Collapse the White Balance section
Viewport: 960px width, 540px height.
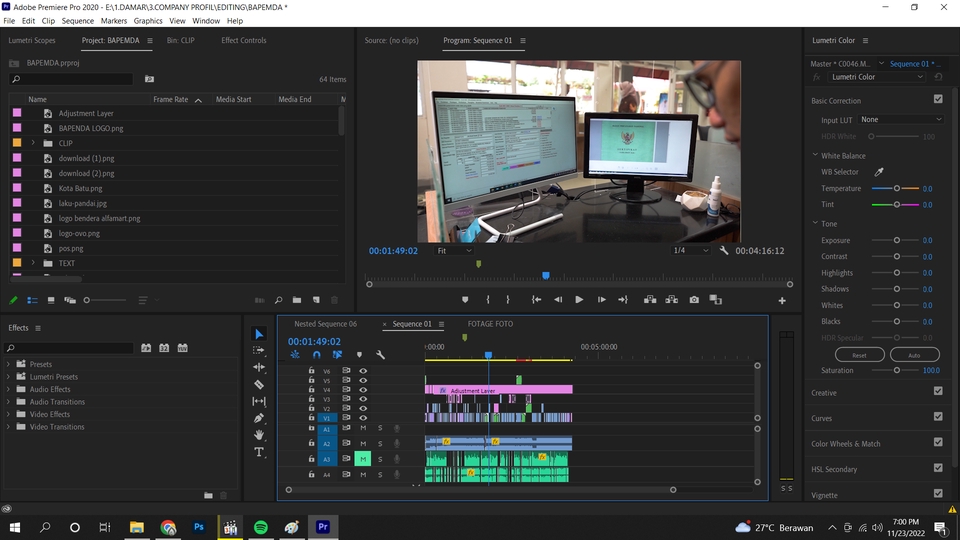point(815,156)
